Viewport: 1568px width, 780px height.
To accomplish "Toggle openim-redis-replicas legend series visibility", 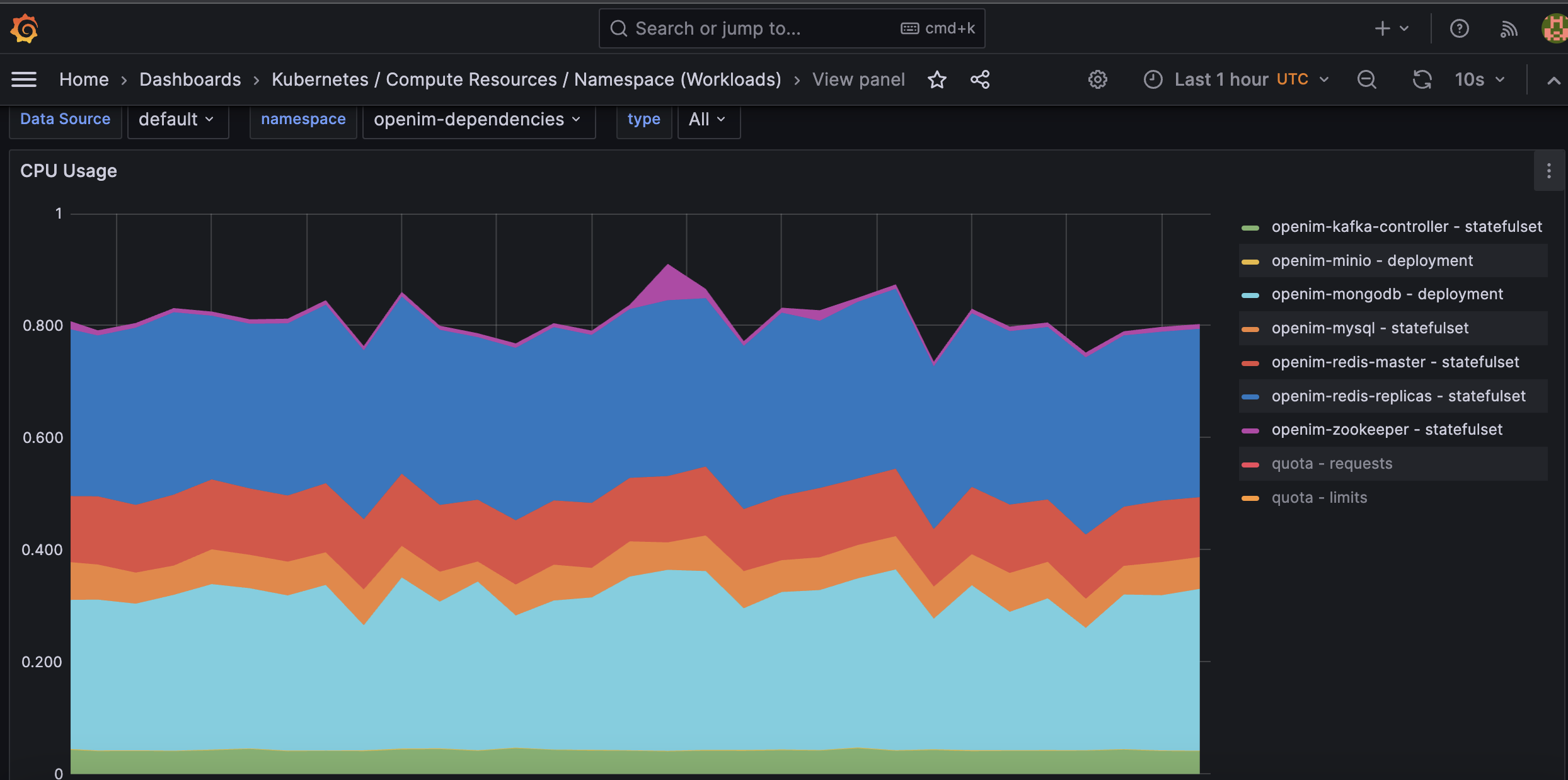I will 1398,396.
